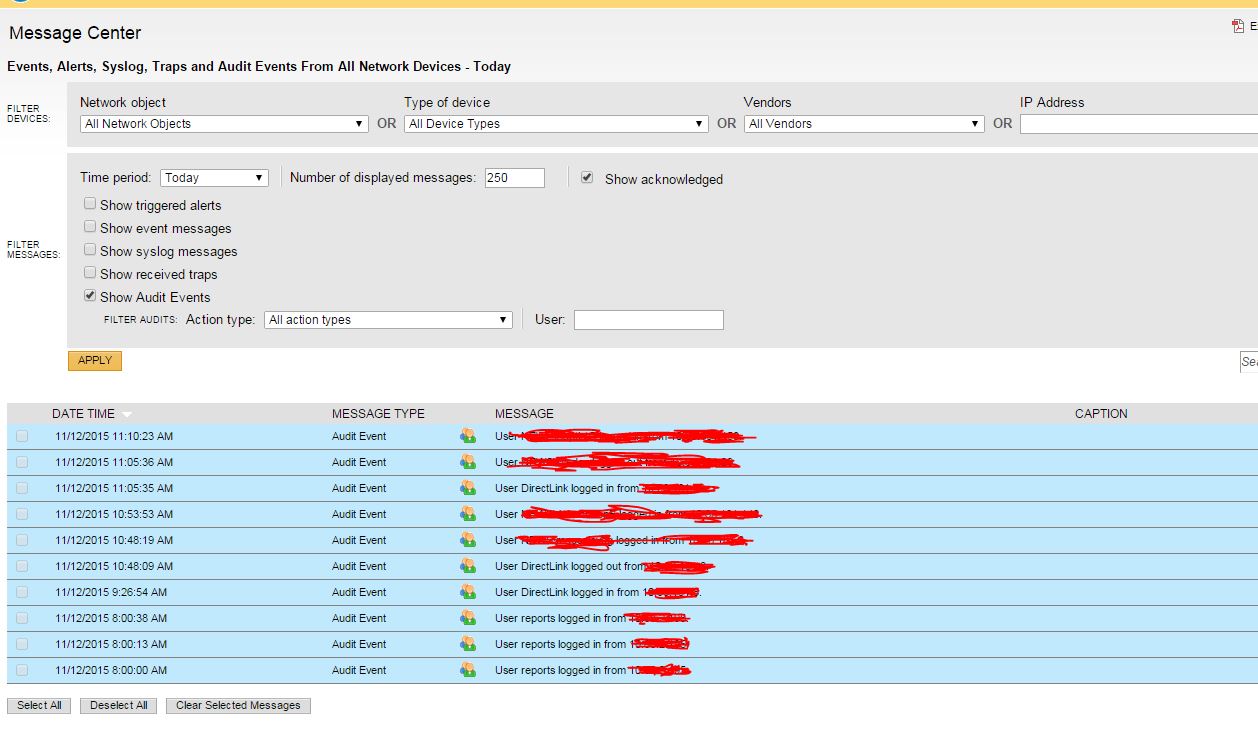This screenshot has width=1258, height=731.
Task: Click the DATE TIME sort arrow
Action: 127,414
